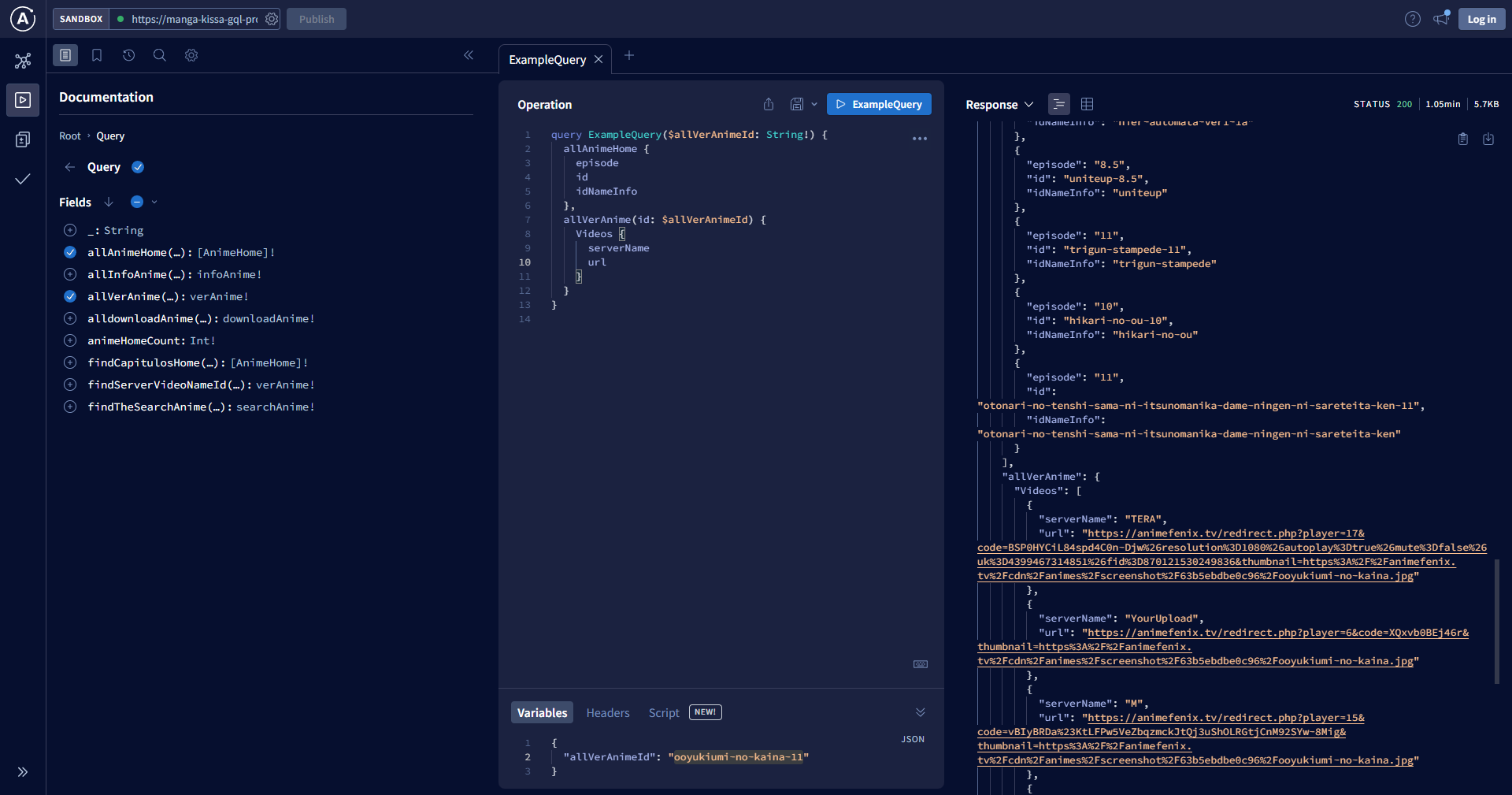Select the Documentation panel icon
Viewport: 1512px width, 795px height.
65,55
